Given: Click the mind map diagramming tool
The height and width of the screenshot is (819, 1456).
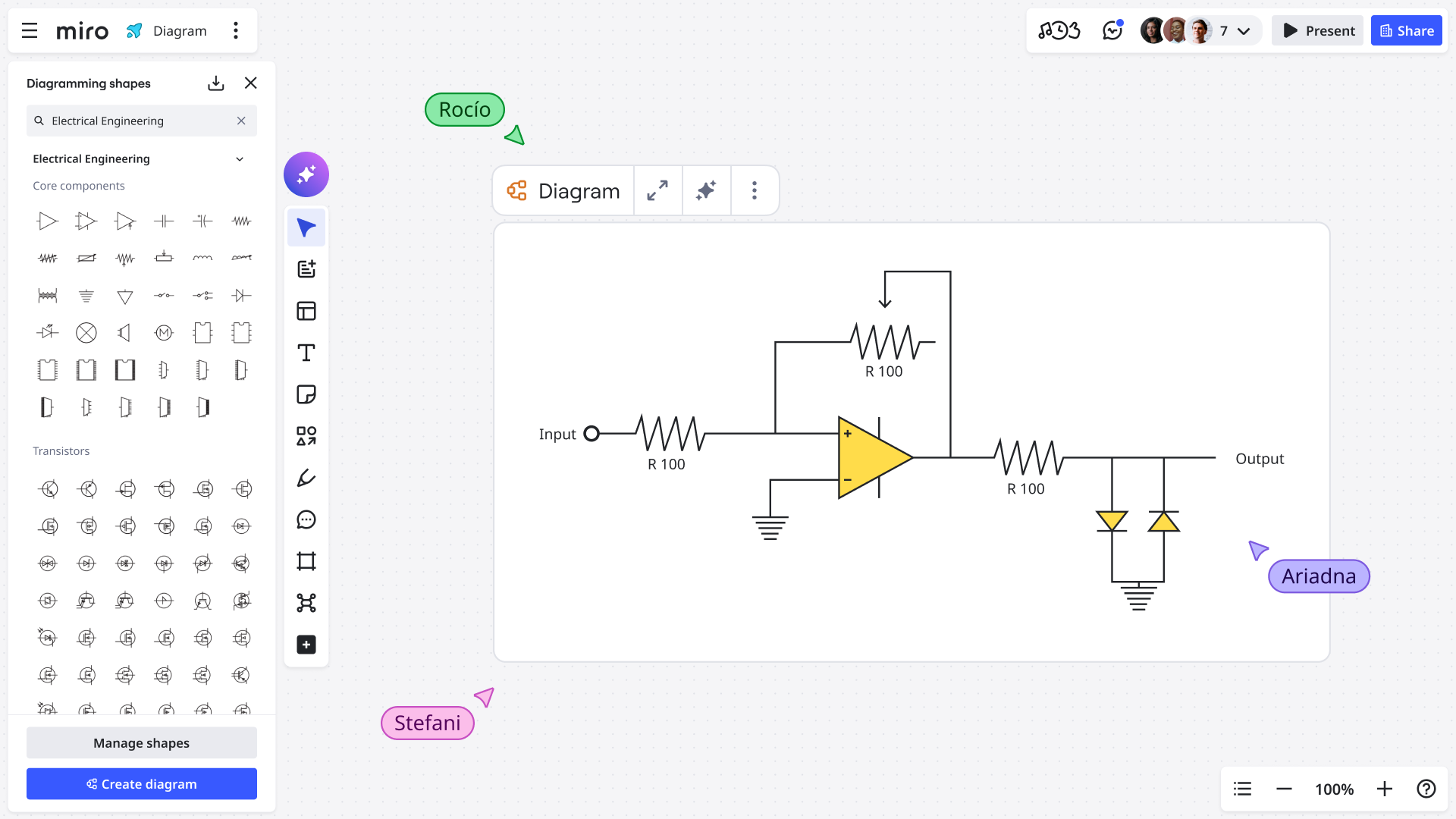Looking at the screenshot, I should tap(306, 603).
